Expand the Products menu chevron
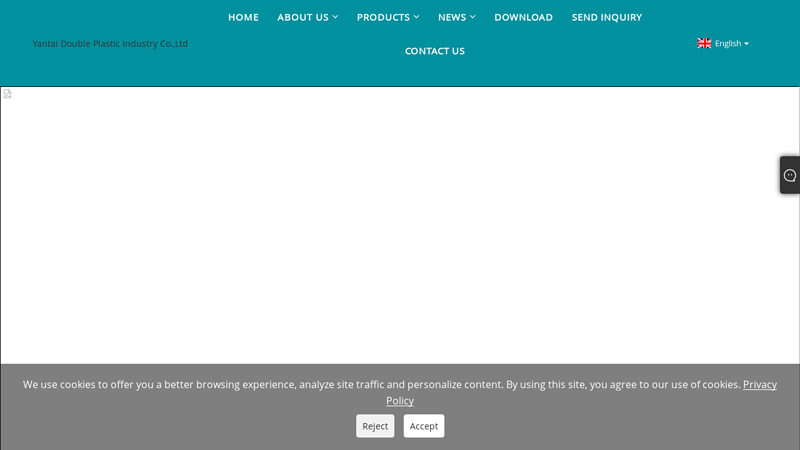 coord(416,17)
